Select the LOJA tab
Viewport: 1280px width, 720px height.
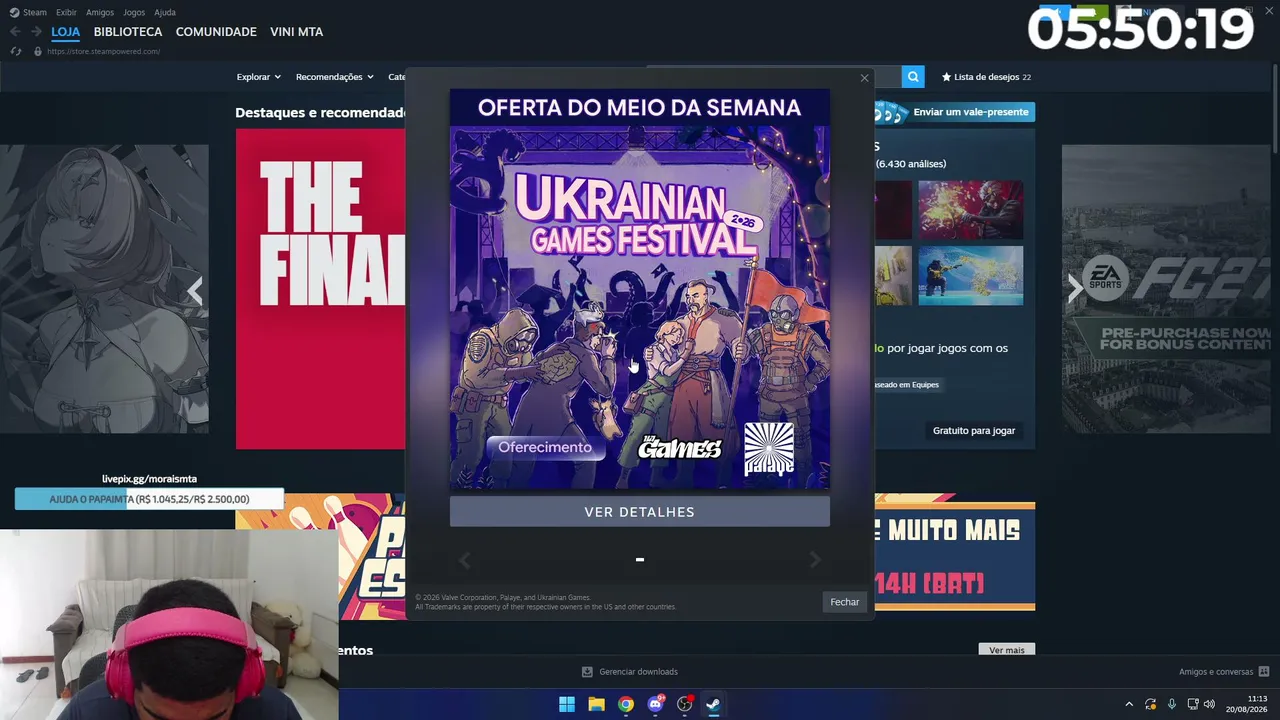tap(66, 32)
